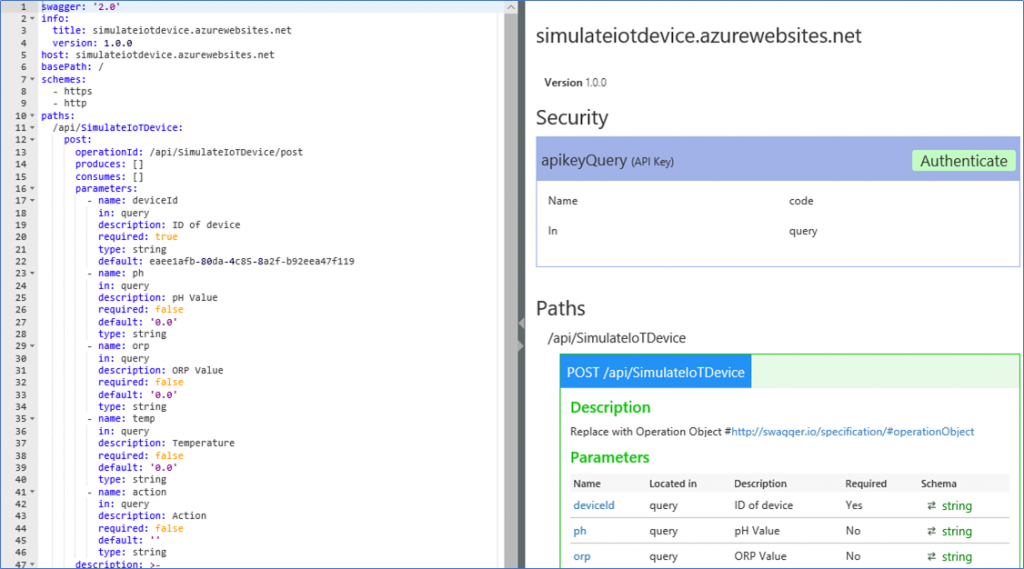Click the 'Located in' column header
This screenshot has height=569, width=1024.
click(673, 483)
